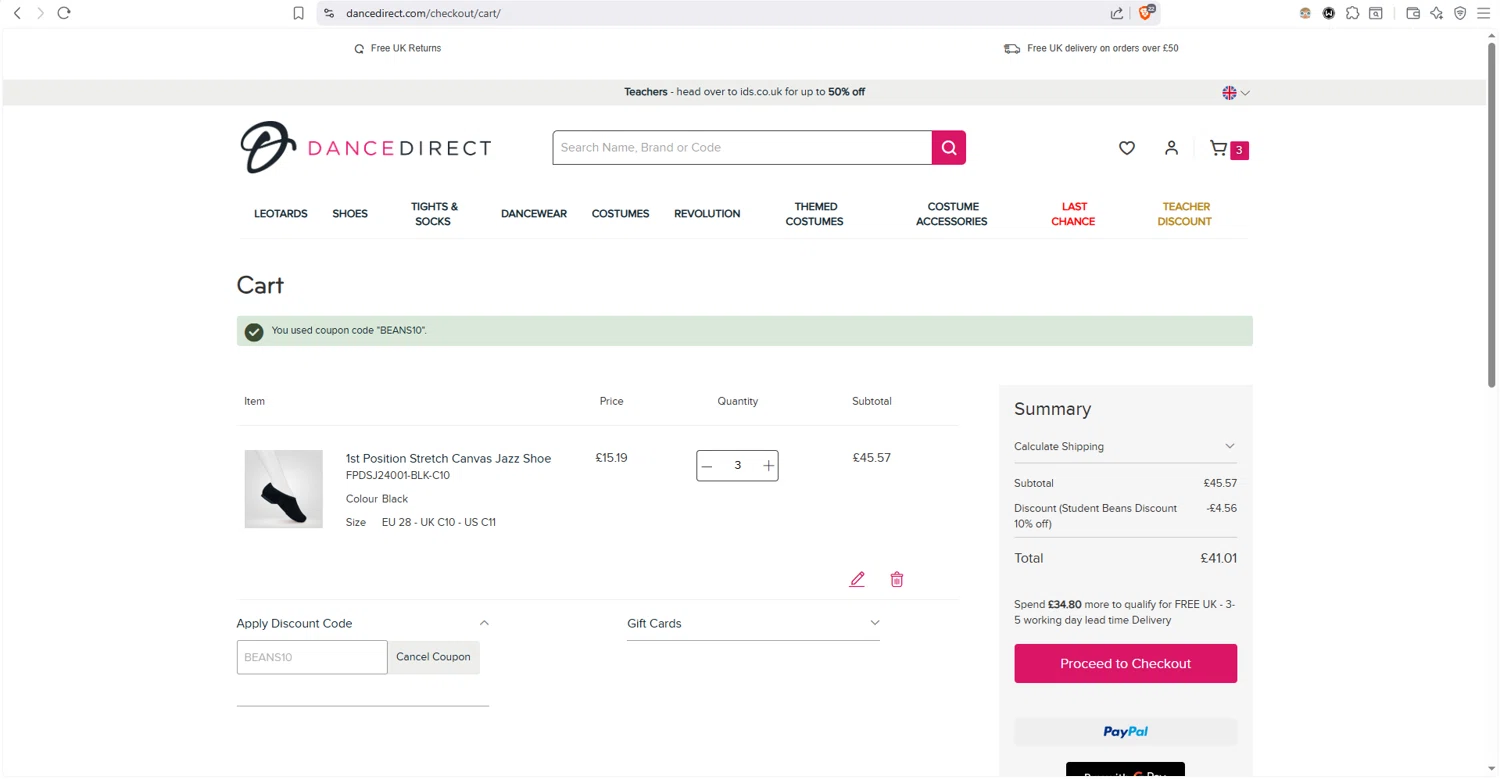Open the TIGHTS & SOCKS menu
This screenshot has height=779, width=1500.
(434, 214)
